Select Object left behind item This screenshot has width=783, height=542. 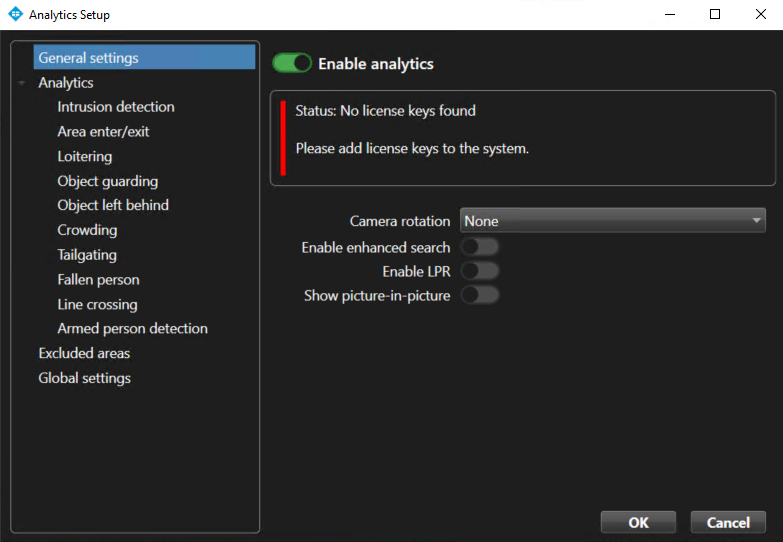point(113,205)
